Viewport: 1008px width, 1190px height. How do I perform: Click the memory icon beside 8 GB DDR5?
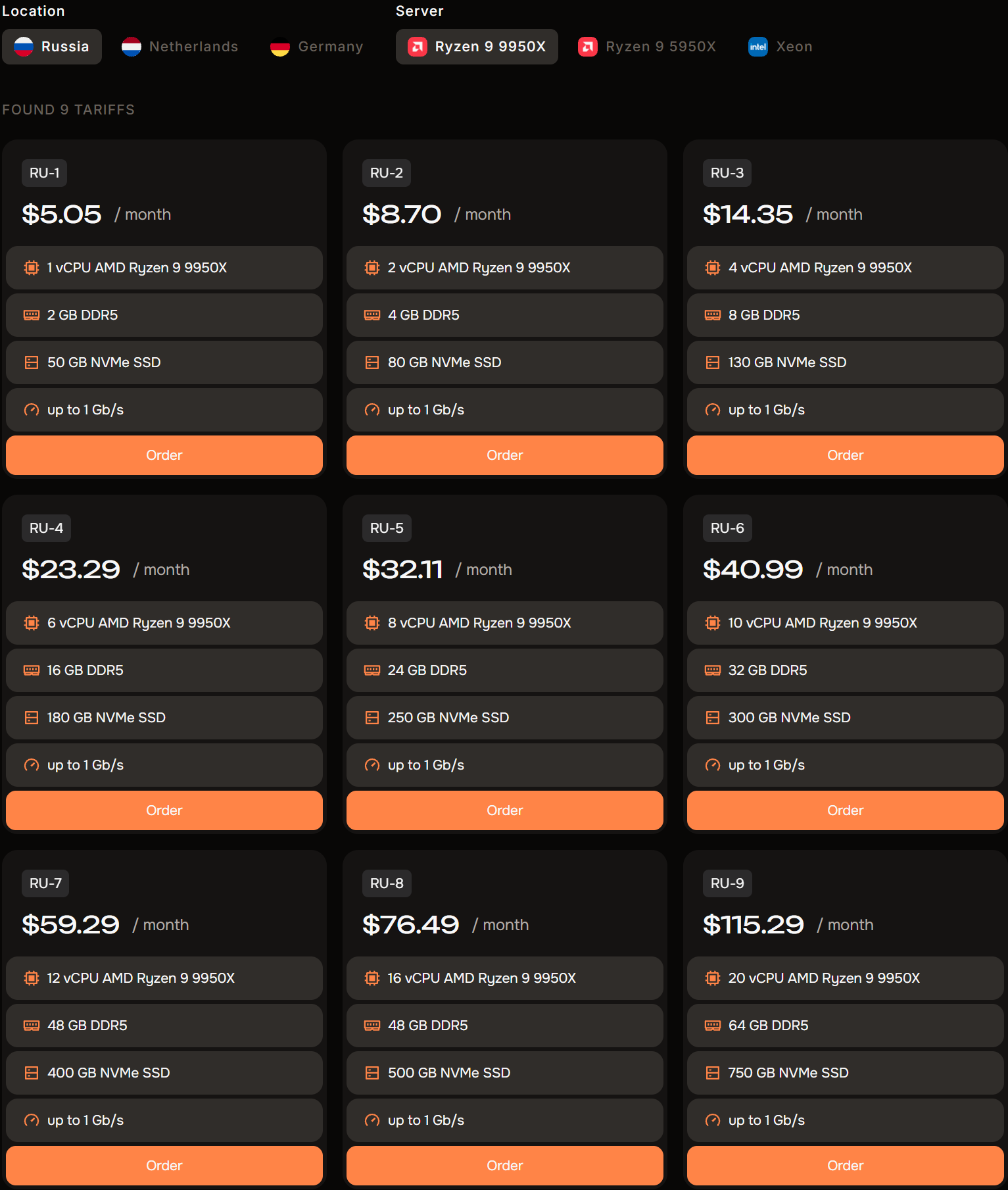(713, 315)
